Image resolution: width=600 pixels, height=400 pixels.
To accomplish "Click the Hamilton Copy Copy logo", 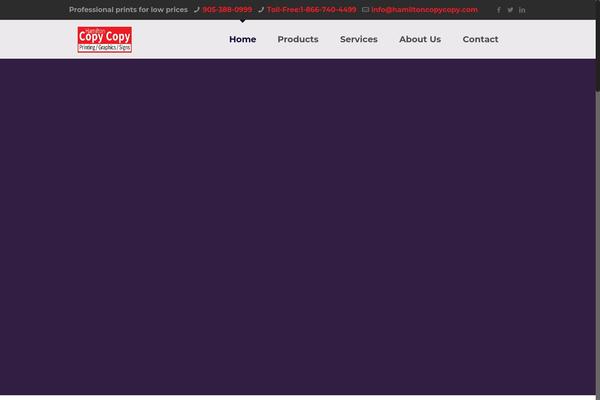I will [x=104, y=39].
